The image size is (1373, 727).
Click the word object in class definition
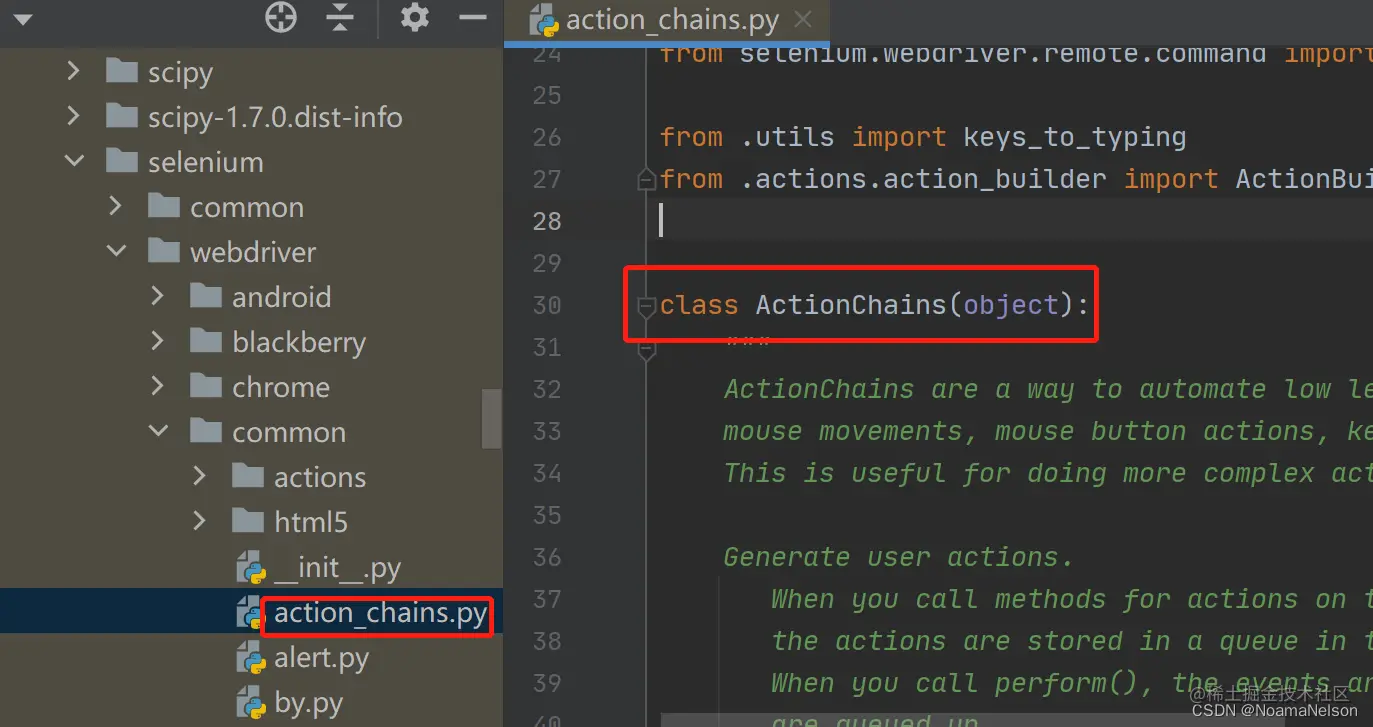coord(1011,304)
